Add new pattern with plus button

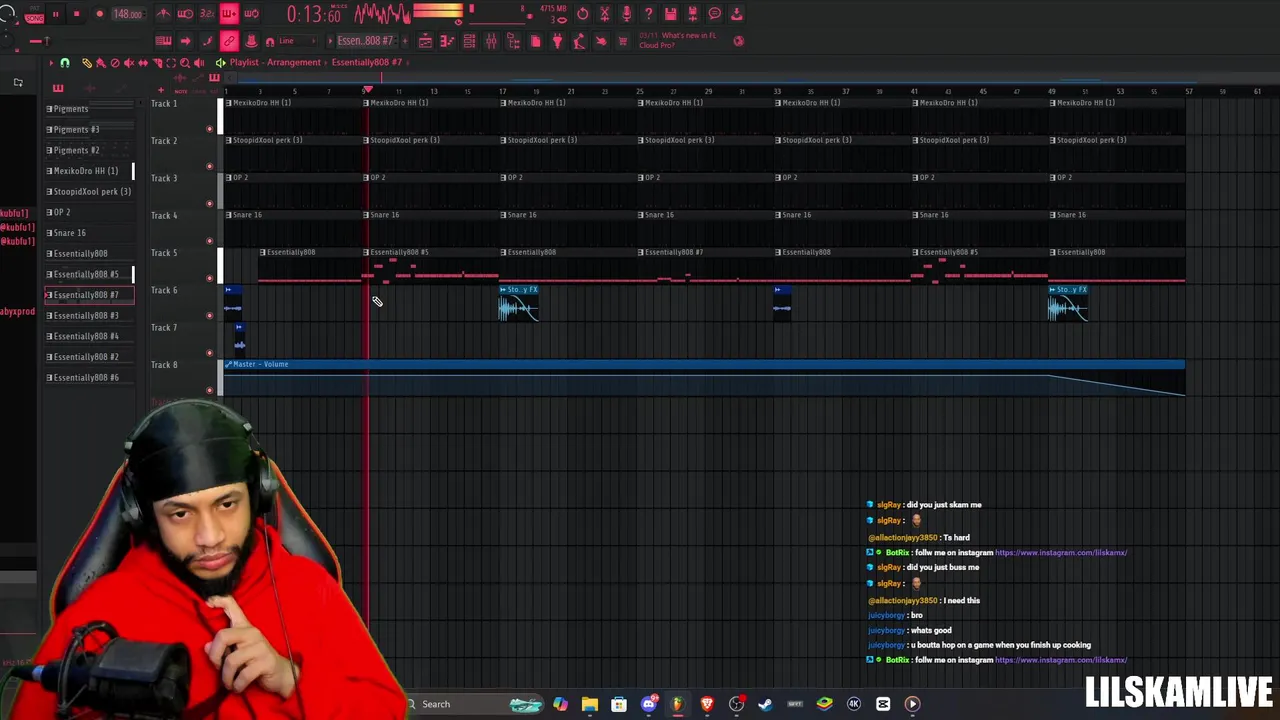tap(404, 41)
